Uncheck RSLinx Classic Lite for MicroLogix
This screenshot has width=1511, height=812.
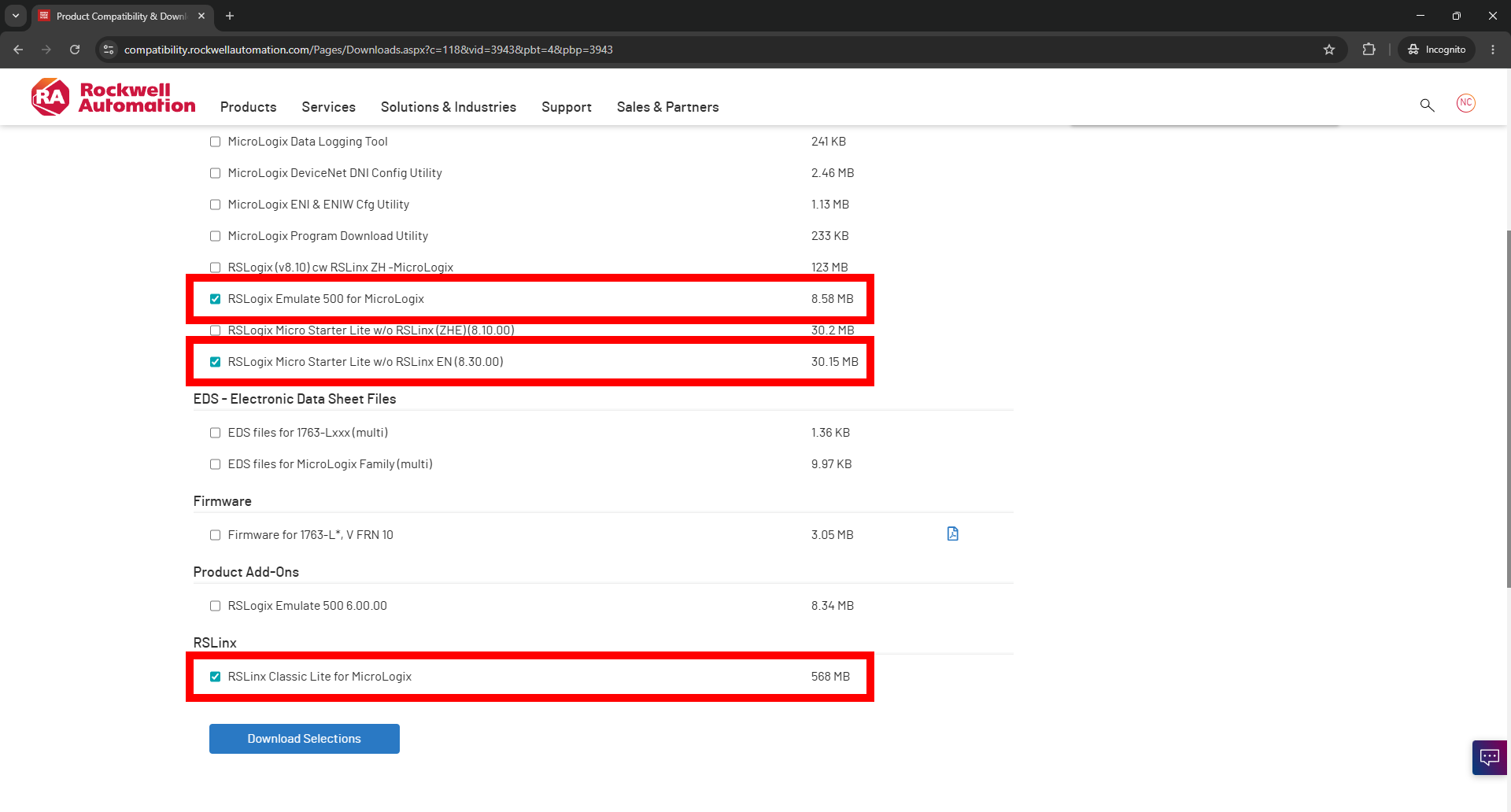pos(215,677)
